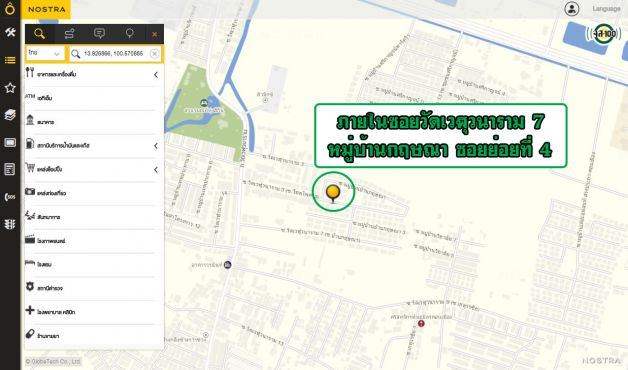This screenshot has height=370, width=628.
Task: Switch to the route directions tab
Action: [69, 34]
